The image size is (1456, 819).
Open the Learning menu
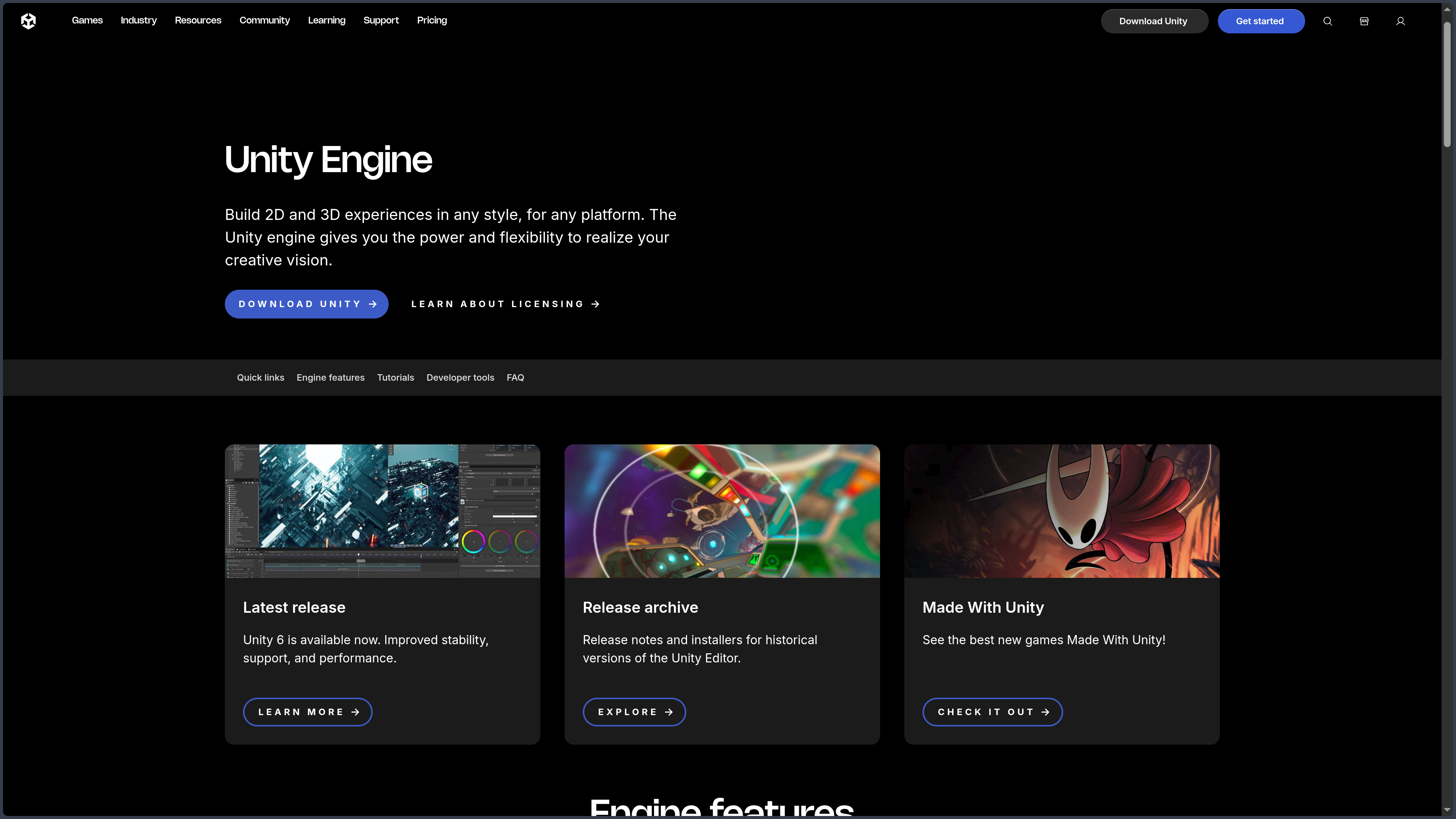coord(327,20)
